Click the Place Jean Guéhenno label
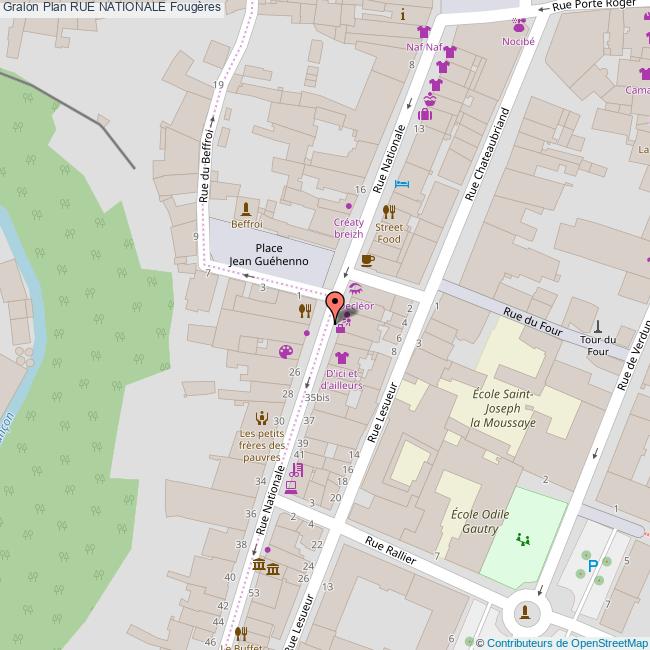Image resolution: width=650 pixels, height=650 pixels. tap(267, 254)
